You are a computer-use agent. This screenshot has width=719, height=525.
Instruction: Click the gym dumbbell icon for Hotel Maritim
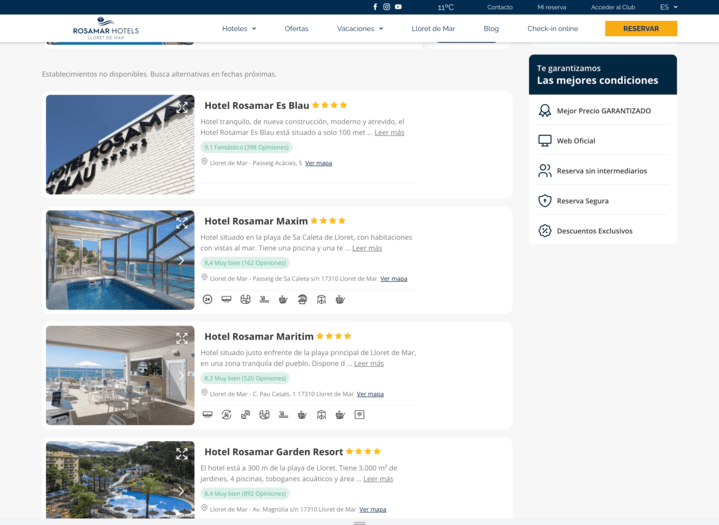click(x=245, y=414)
